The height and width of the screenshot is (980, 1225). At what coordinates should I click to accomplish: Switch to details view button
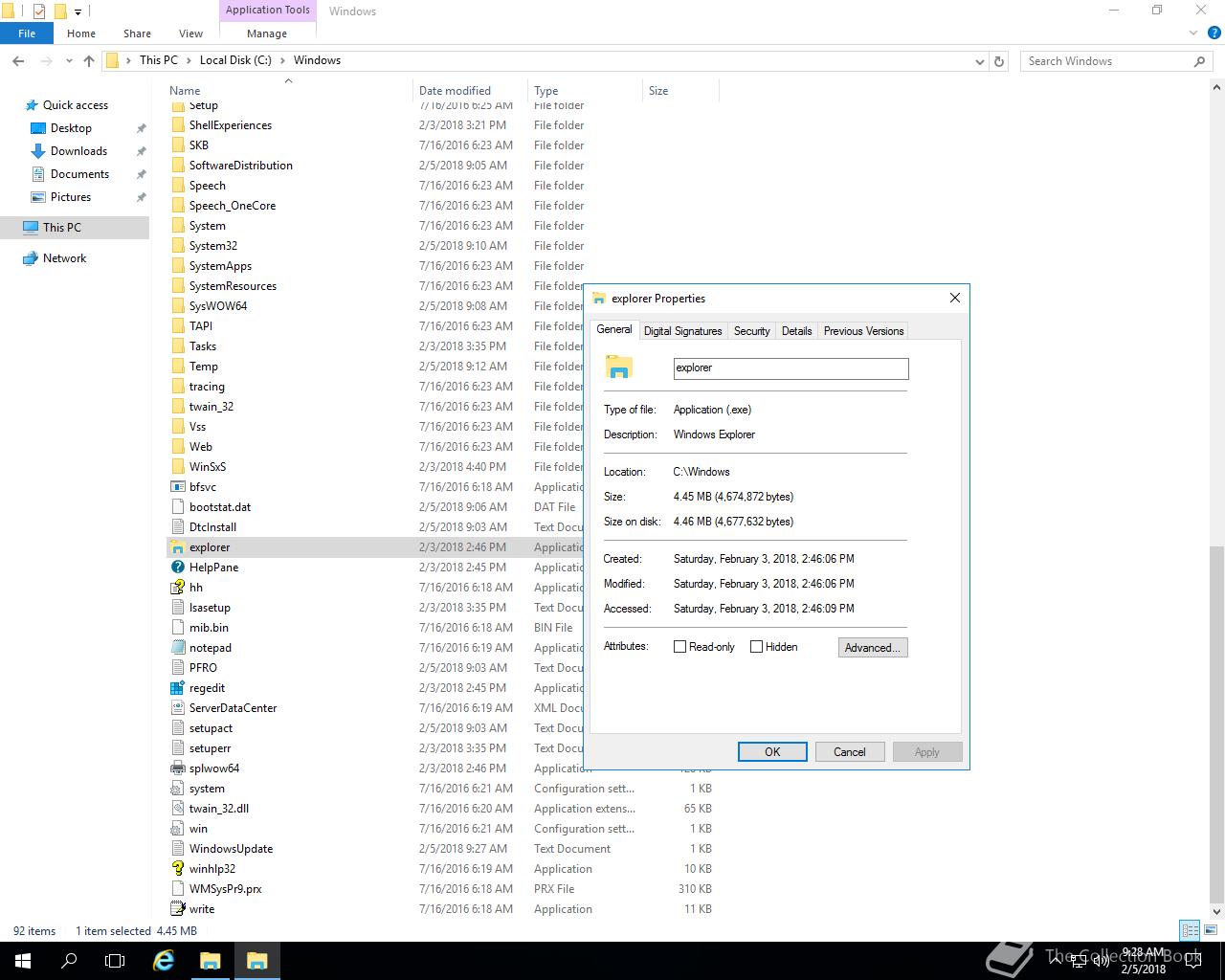click(1190, 930)
